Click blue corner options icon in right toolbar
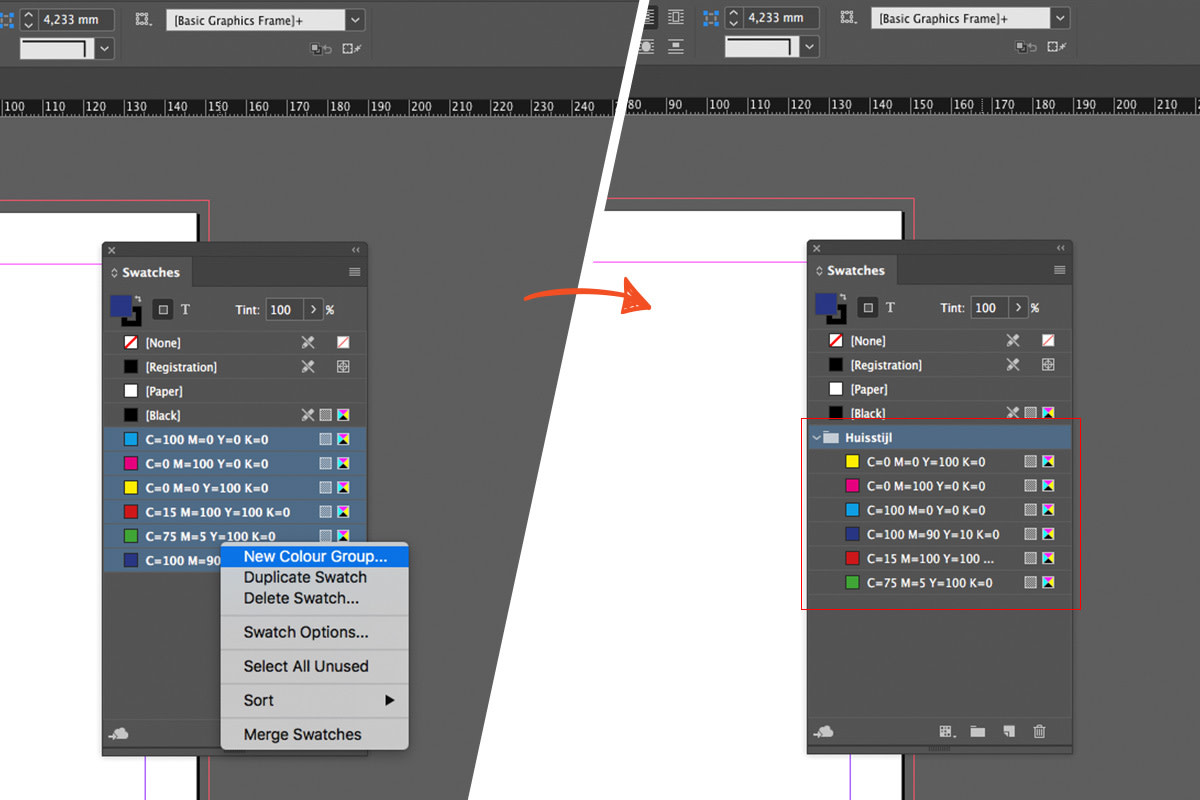 (712, 18)
